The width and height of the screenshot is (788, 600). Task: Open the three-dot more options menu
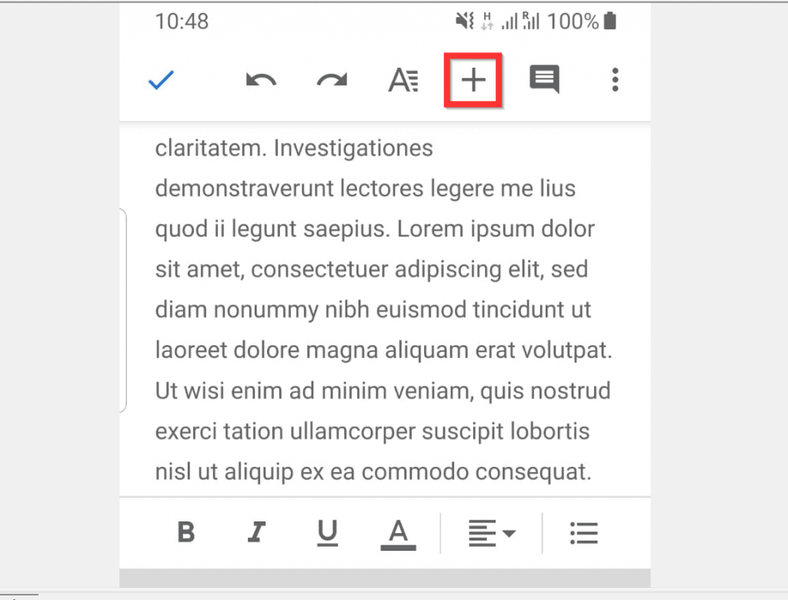(615, 80)
